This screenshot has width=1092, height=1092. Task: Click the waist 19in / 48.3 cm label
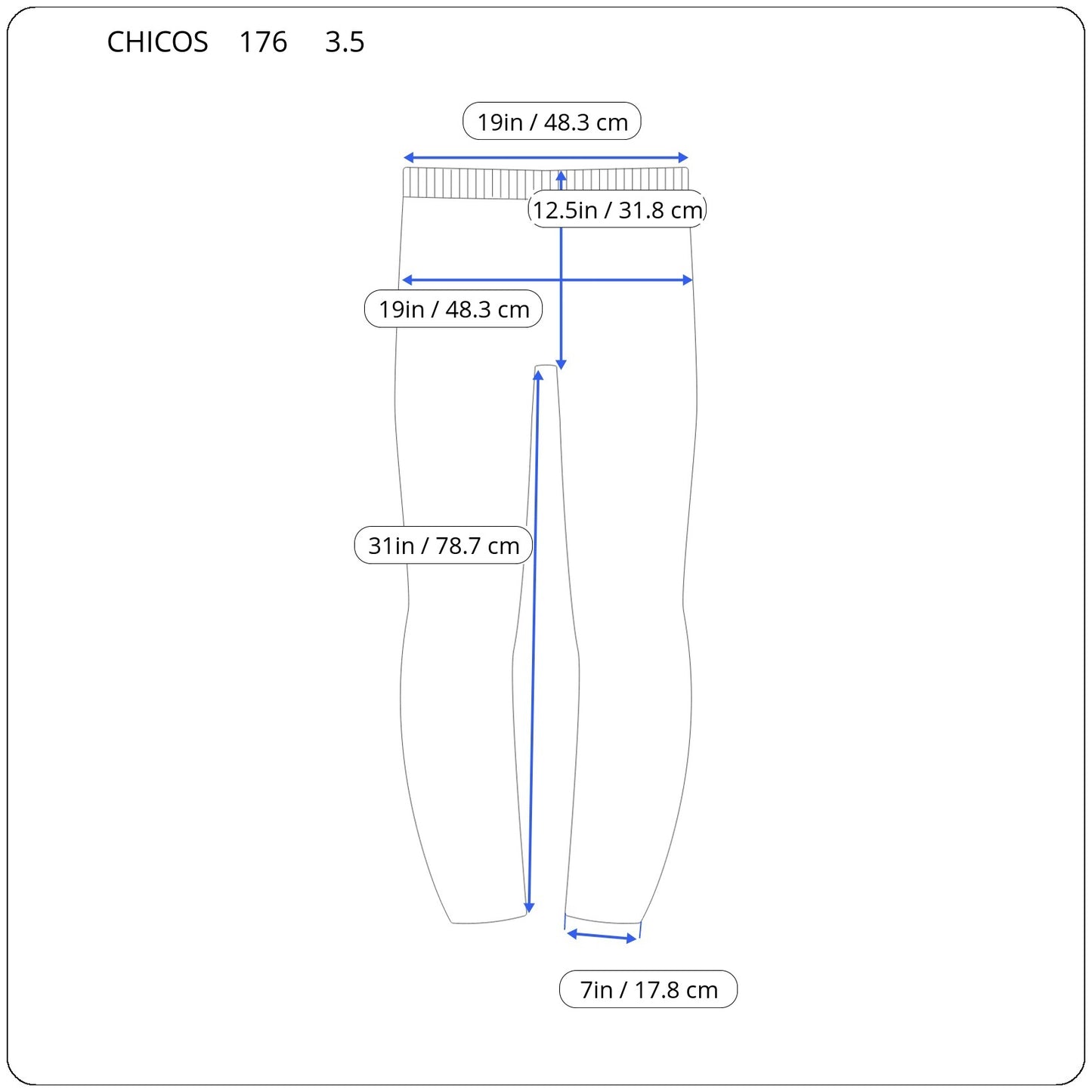point(552,122)
